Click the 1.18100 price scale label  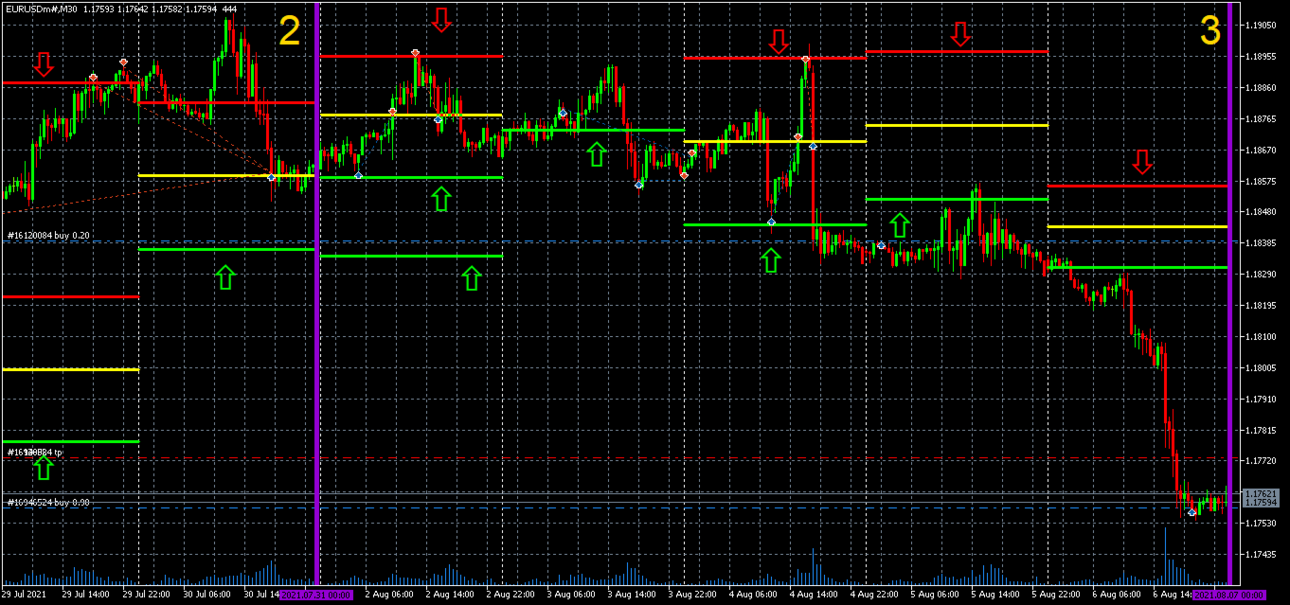click(1262, 336)
